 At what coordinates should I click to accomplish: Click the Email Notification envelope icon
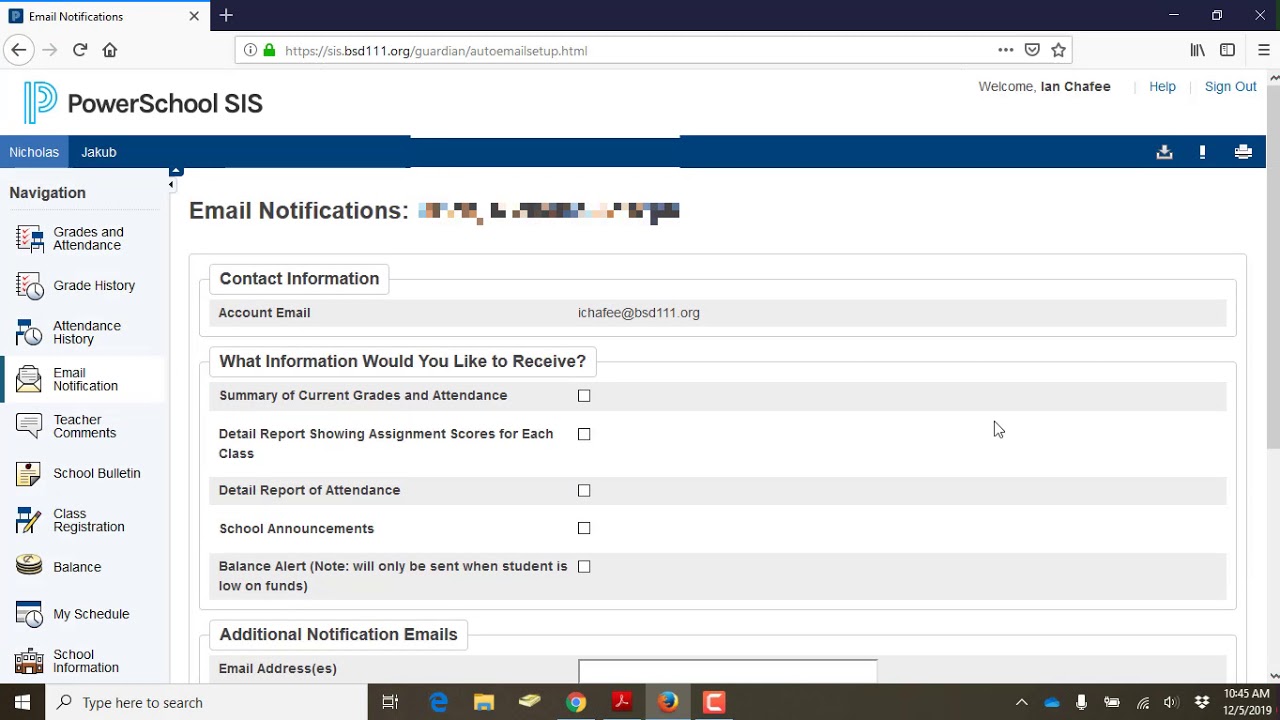click(x=30, y=379)
